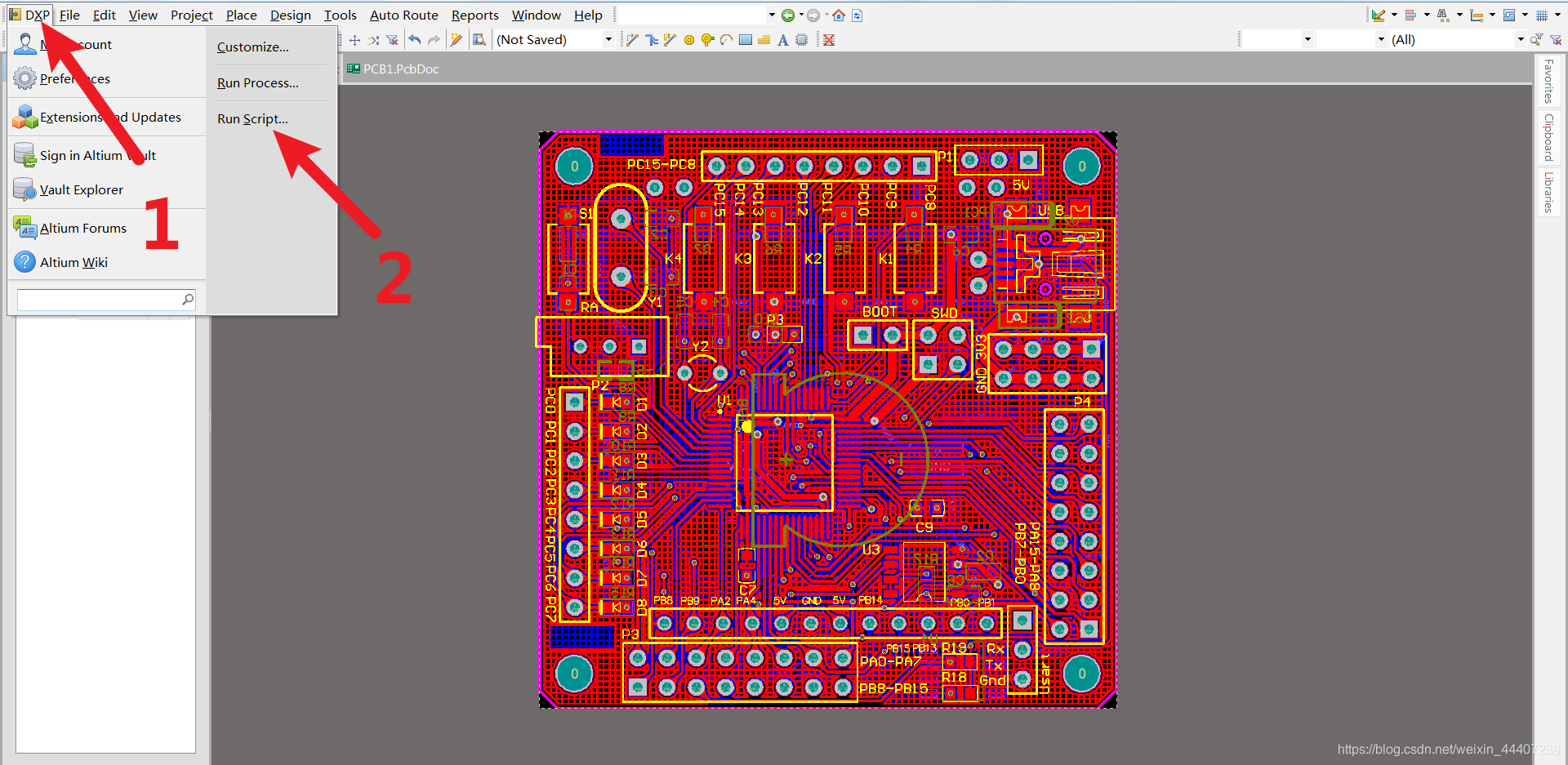Open Preferences from DXP menu
Screen dimensions: 1568x765
pos(75,78)
